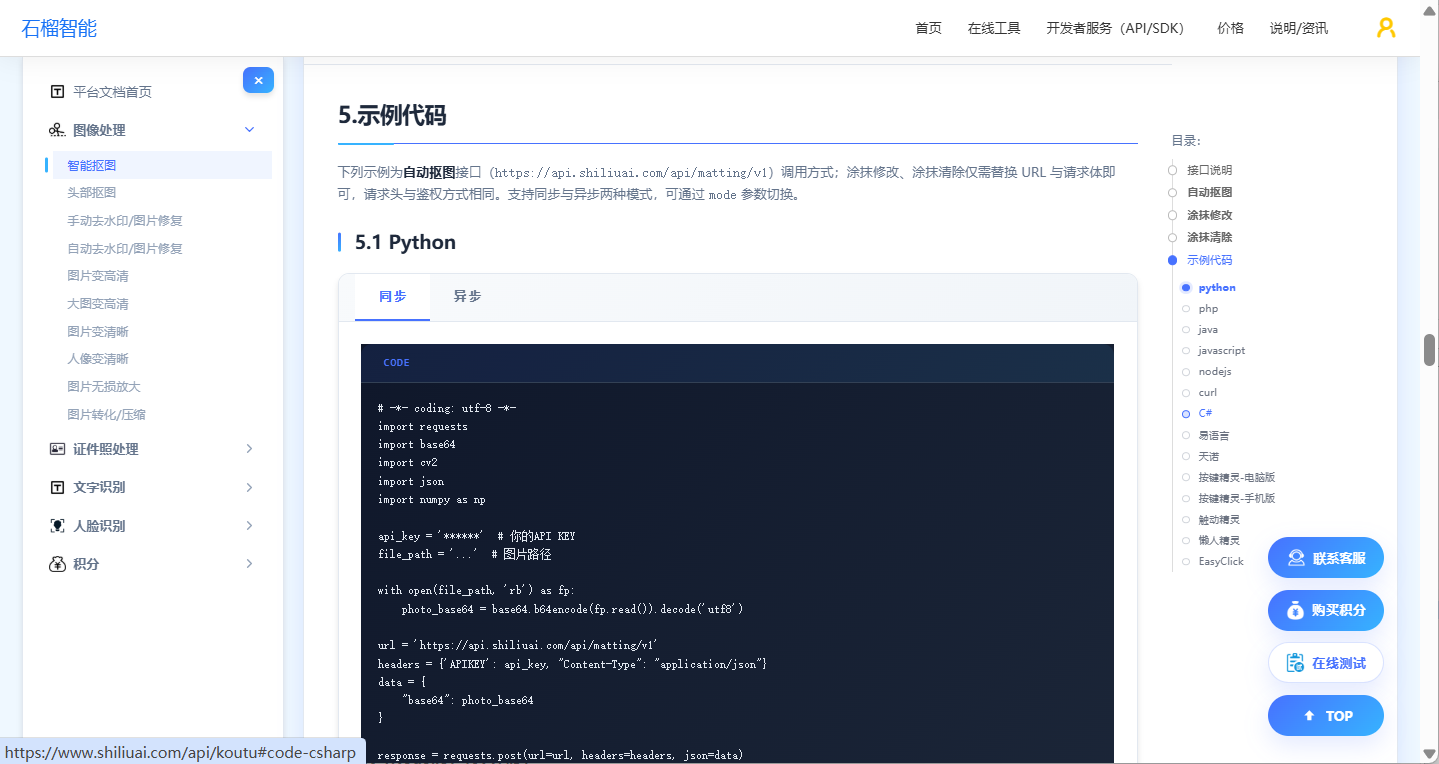
Task: Open 价格 in the top navigation
Action: coord(1230,28)
